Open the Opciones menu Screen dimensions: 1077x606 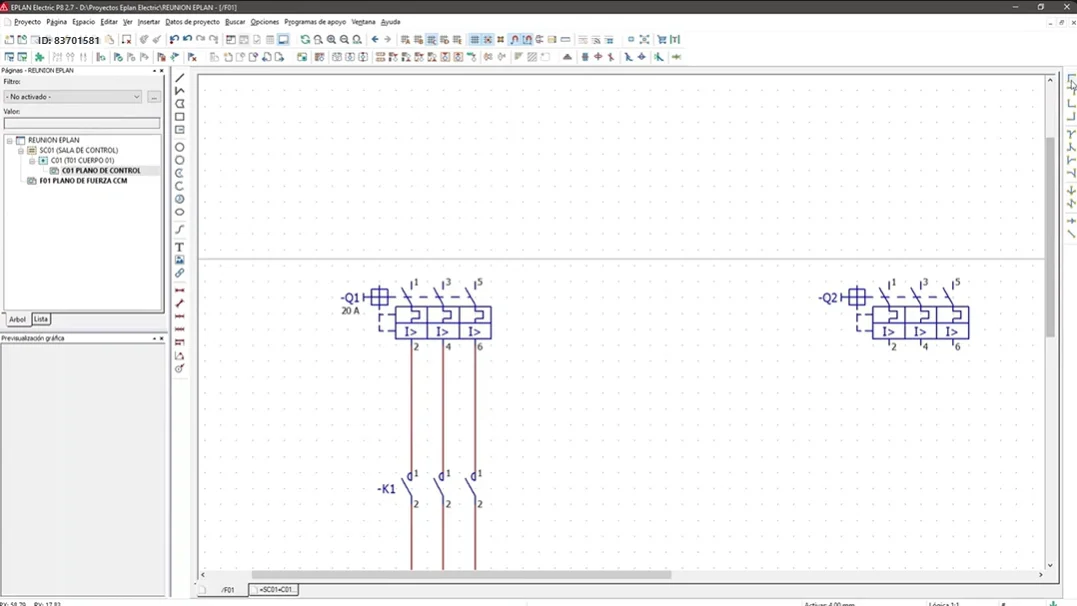264,22
